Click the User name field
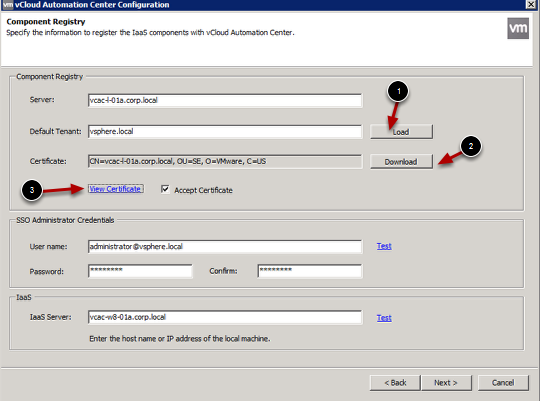 coord(225,247)
